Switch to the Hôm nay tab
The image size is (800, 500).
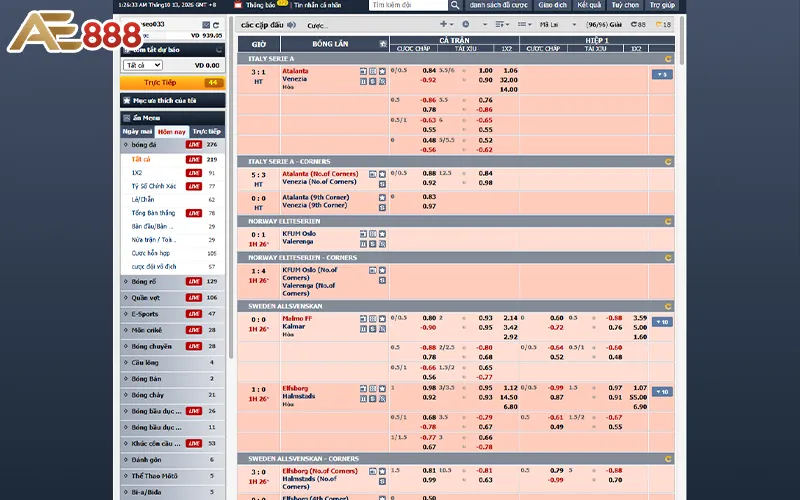pos(171,132)
